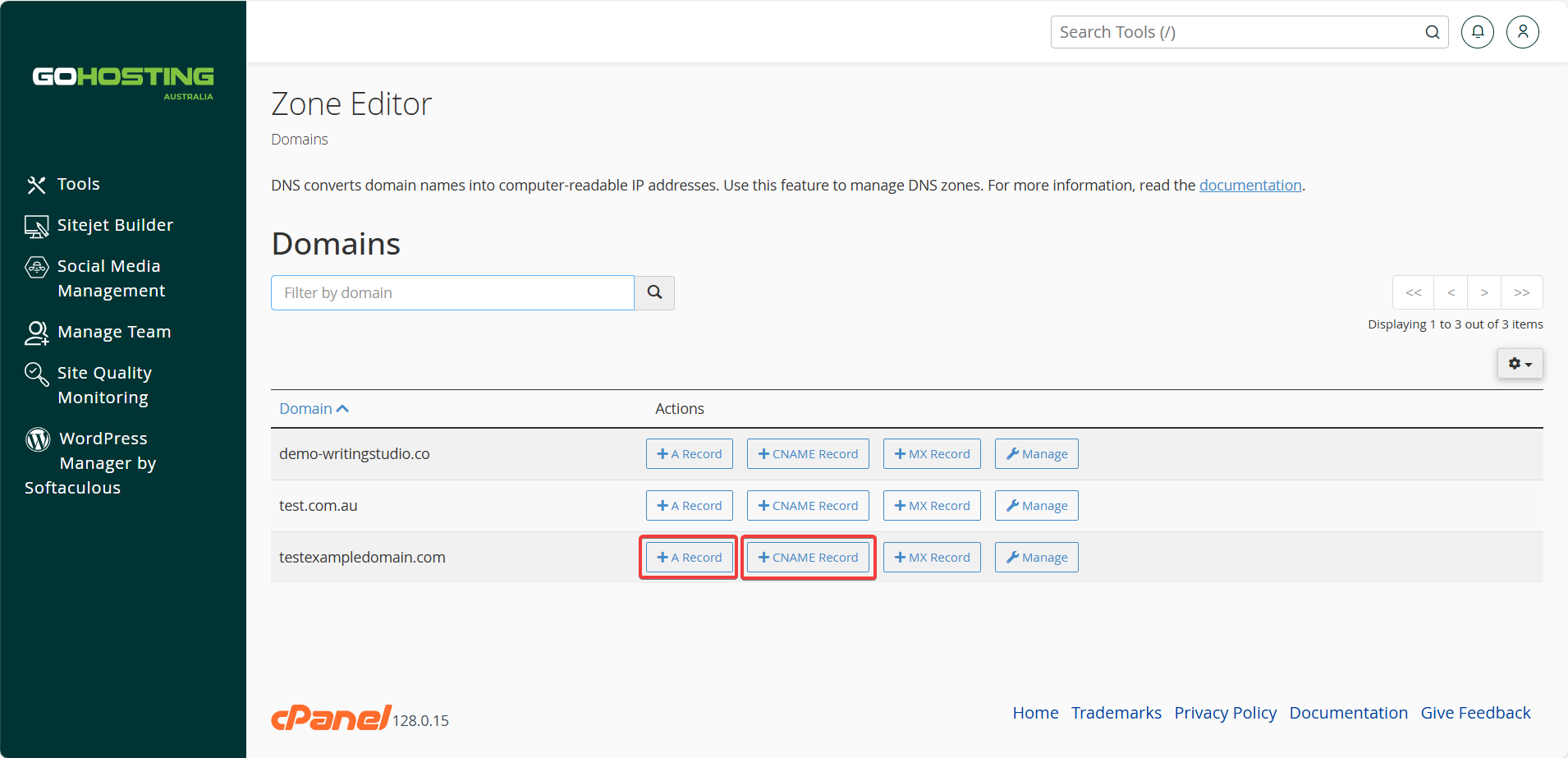This screenshot has width=1568, height=758.
Task: Click the domain filter search magnifier button
Action: click(654, 292)
